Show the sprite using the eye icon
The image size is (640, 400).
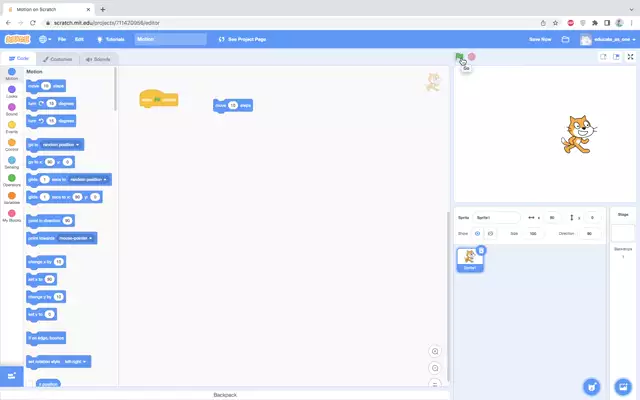(x=477, y=233)
